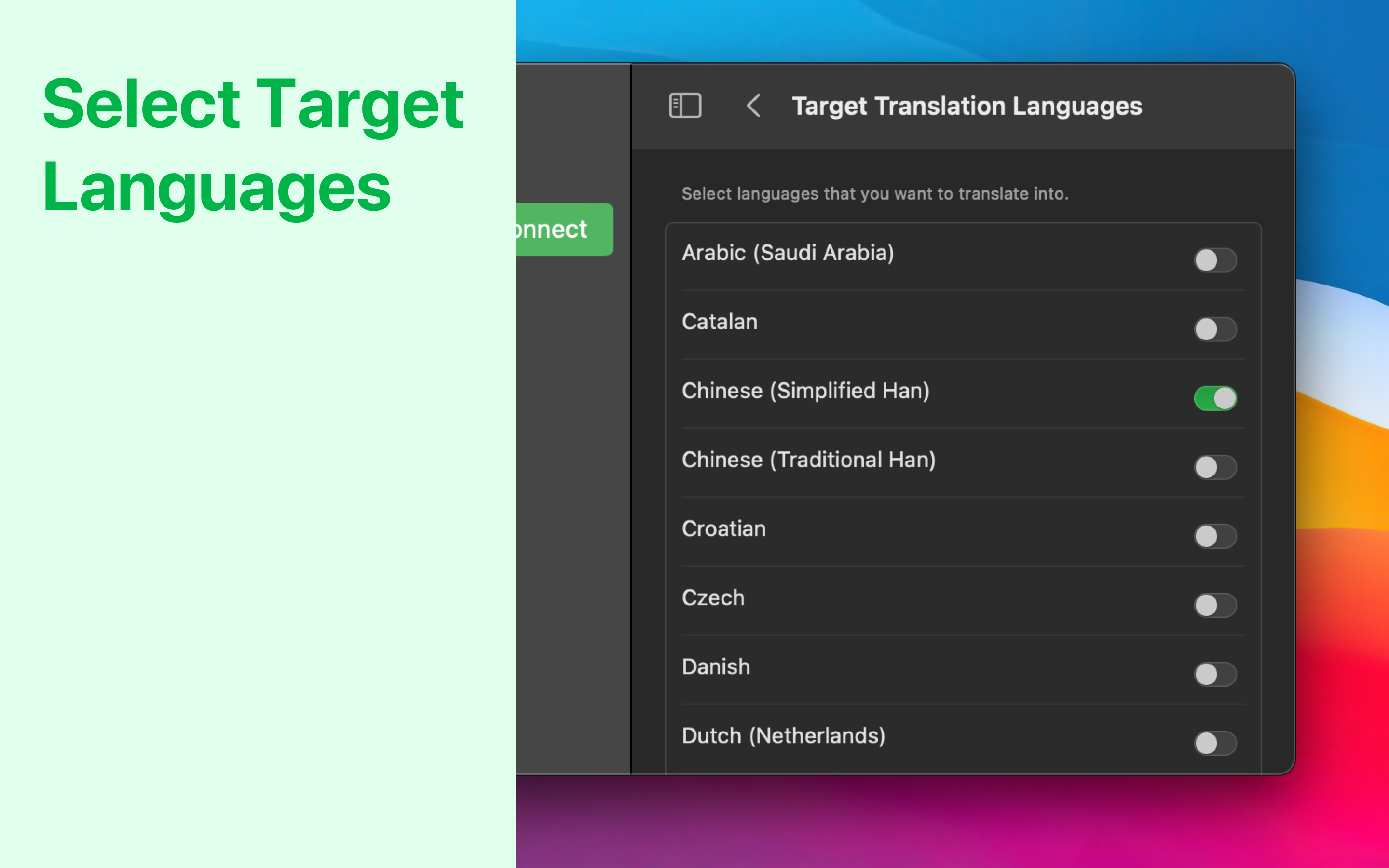This screenshot has height=868, width=1389.
Task: Enable Danish translation toggle
Action: click(x=1215, y=674)
